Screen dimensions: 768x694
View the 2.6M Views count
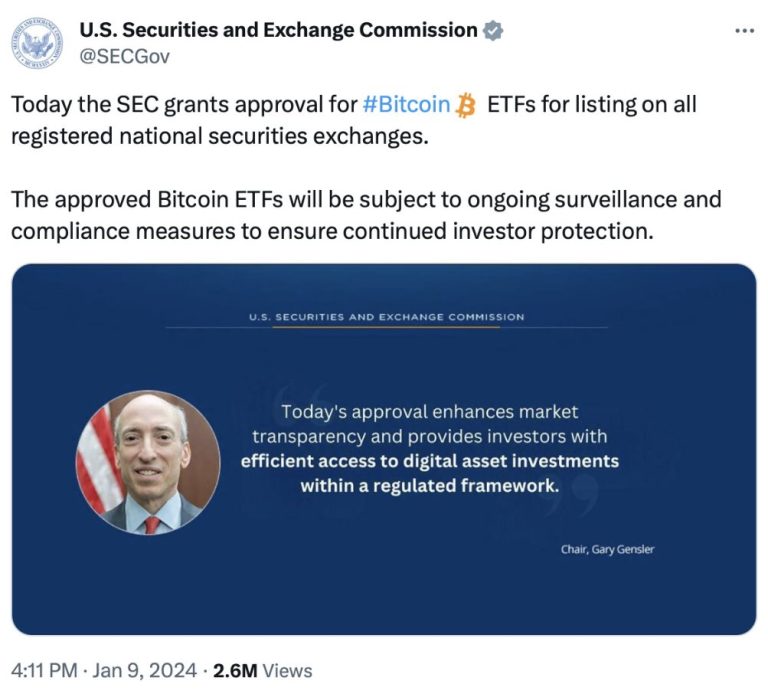[263, 670]
